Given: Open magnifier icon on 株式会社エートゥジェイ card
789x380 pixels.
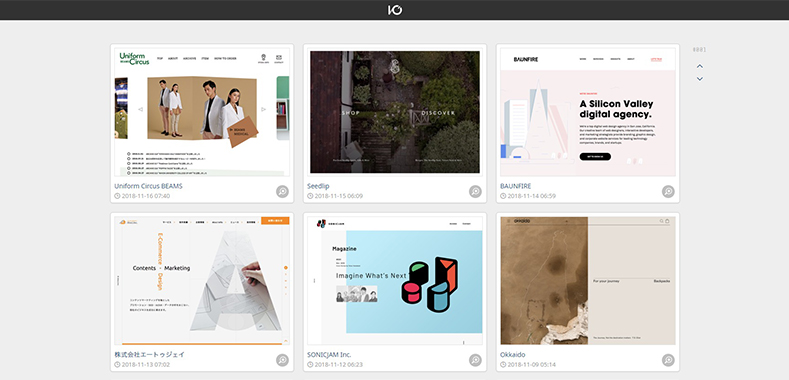Looking at the screenshot, I should pyautogui.click(x=282, y=360).
